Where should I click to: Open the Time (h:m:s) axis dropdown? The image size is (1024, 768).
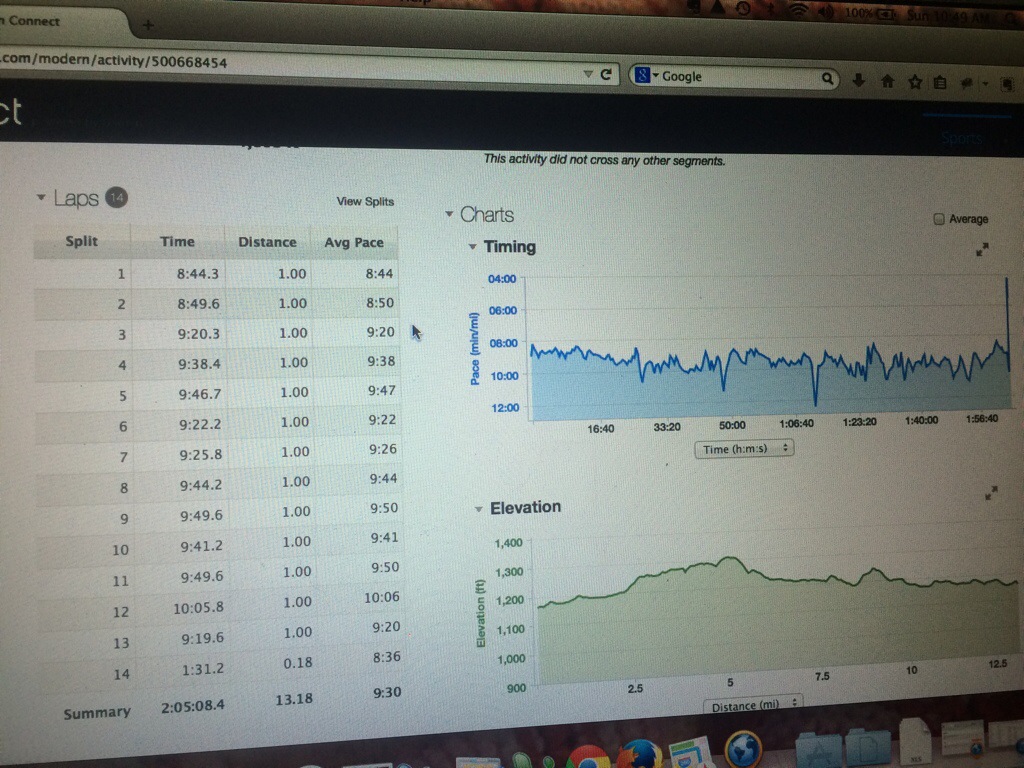tap(744, 449)
